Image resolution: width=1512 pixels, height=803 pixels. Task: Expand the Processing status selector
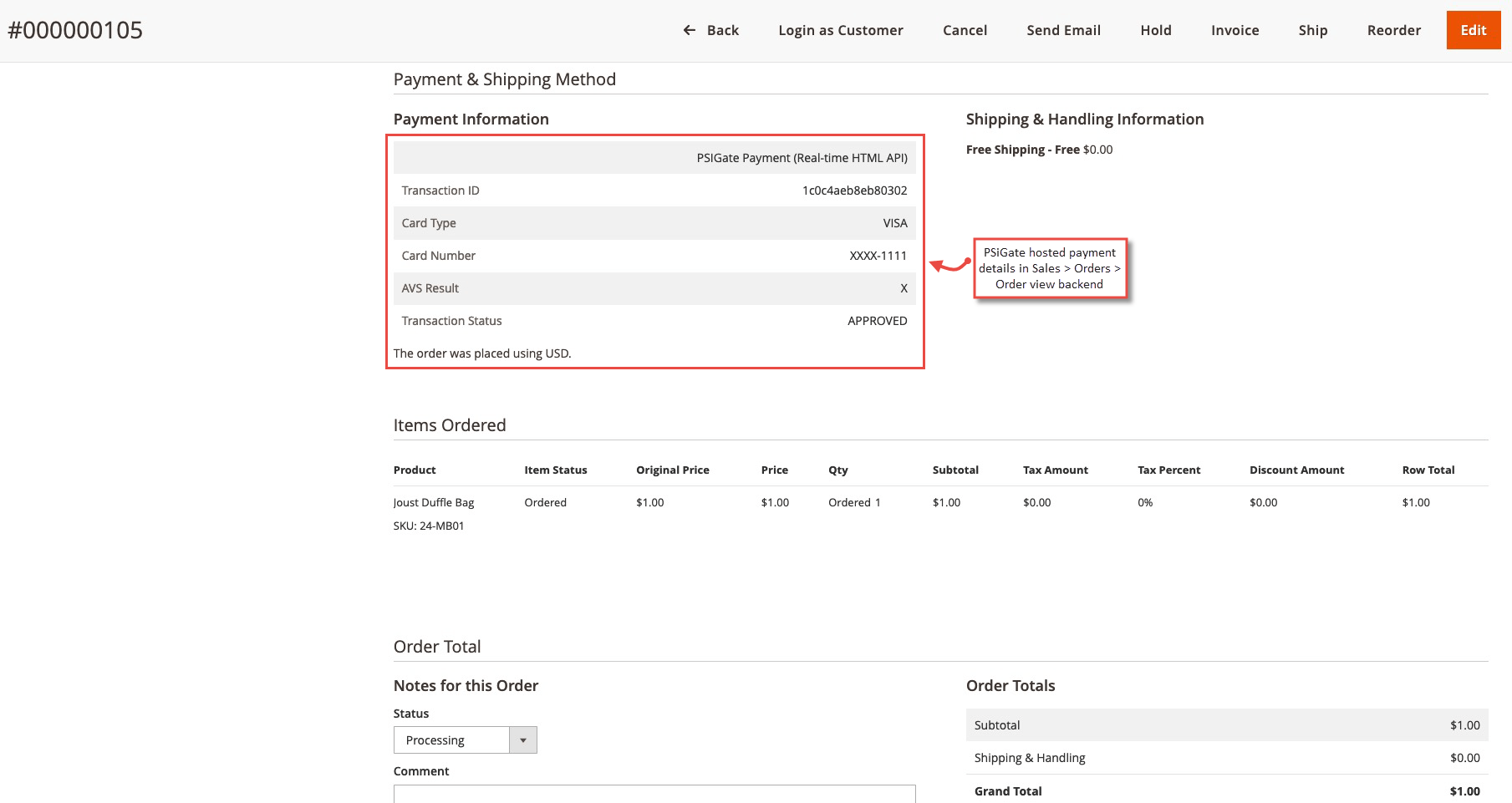click(x=523, y=739)
